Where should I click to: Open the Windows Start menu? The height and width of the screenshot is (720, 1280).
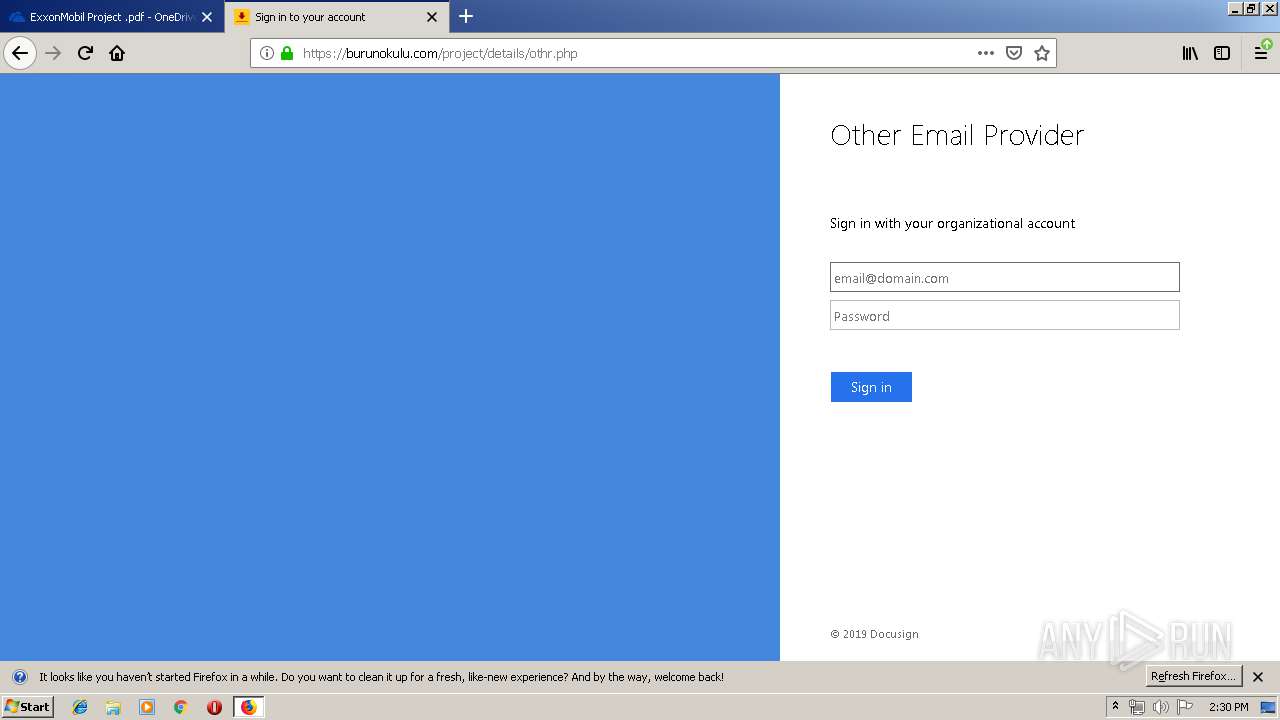tap(27, 707)
